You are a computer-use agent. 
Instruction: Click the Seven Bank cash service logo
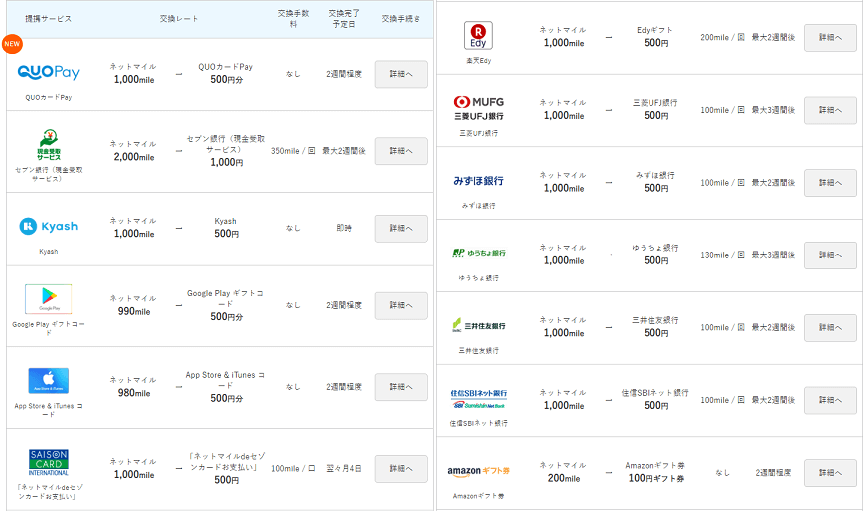[49, 145]
